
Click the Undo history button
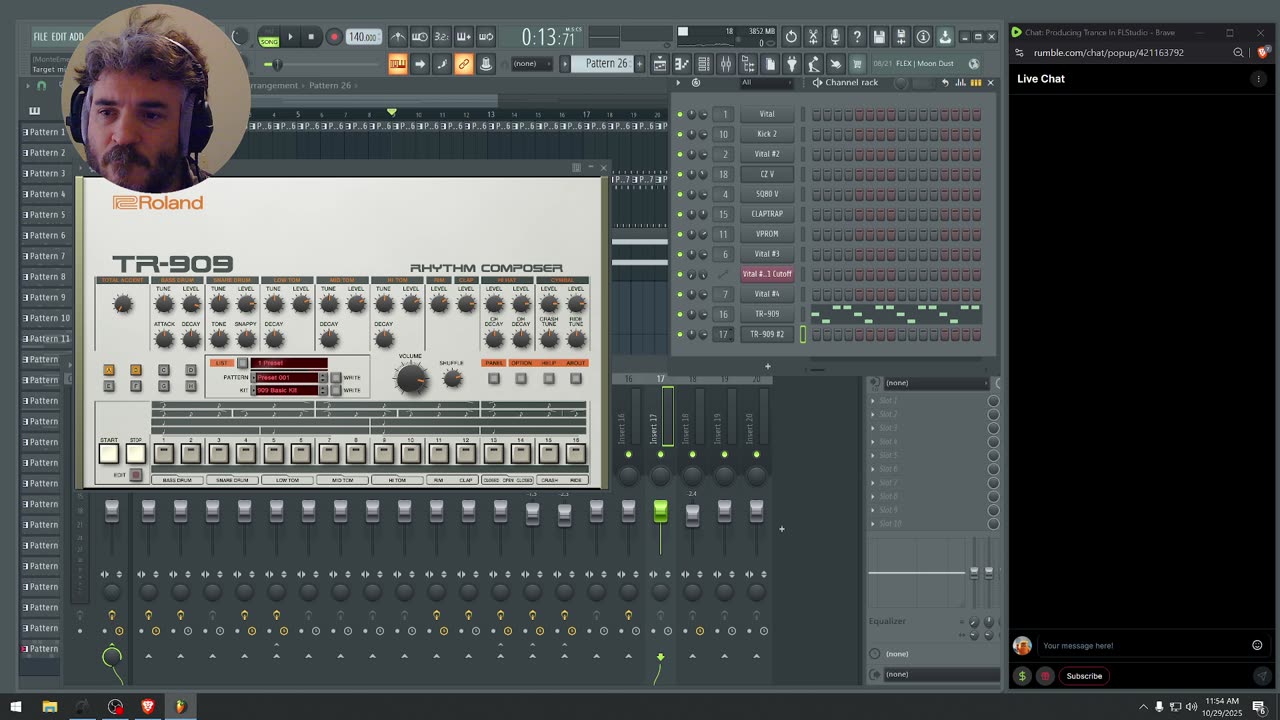coord(791,37)
